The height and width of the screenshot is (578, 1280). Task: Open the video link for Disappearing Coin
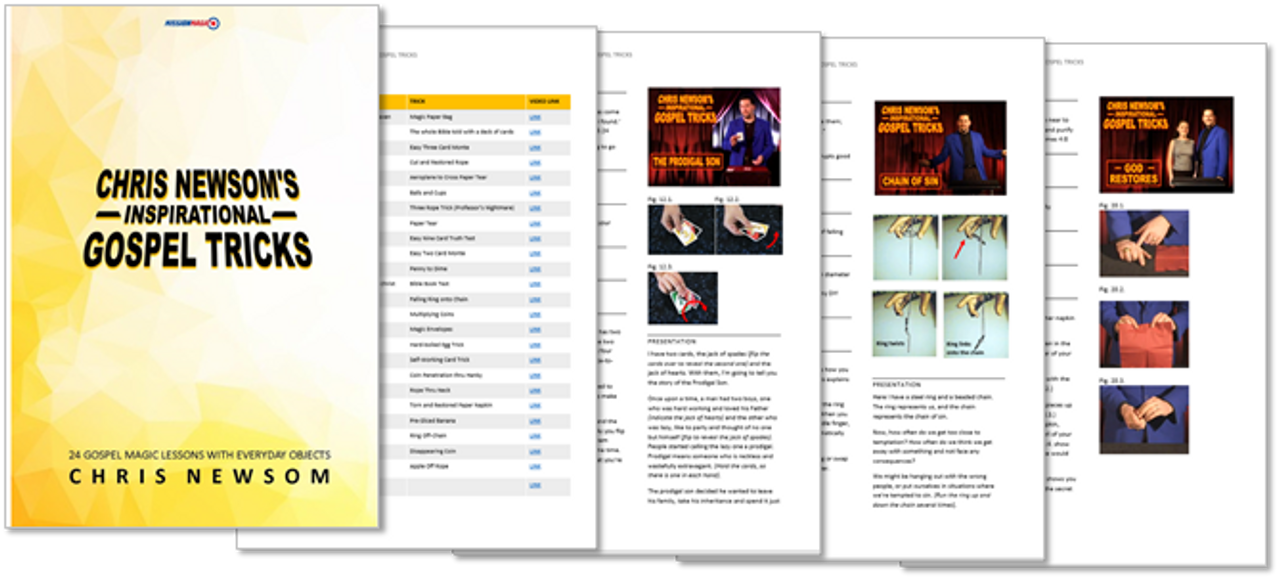pyautogui.click(x=535, y=452)
